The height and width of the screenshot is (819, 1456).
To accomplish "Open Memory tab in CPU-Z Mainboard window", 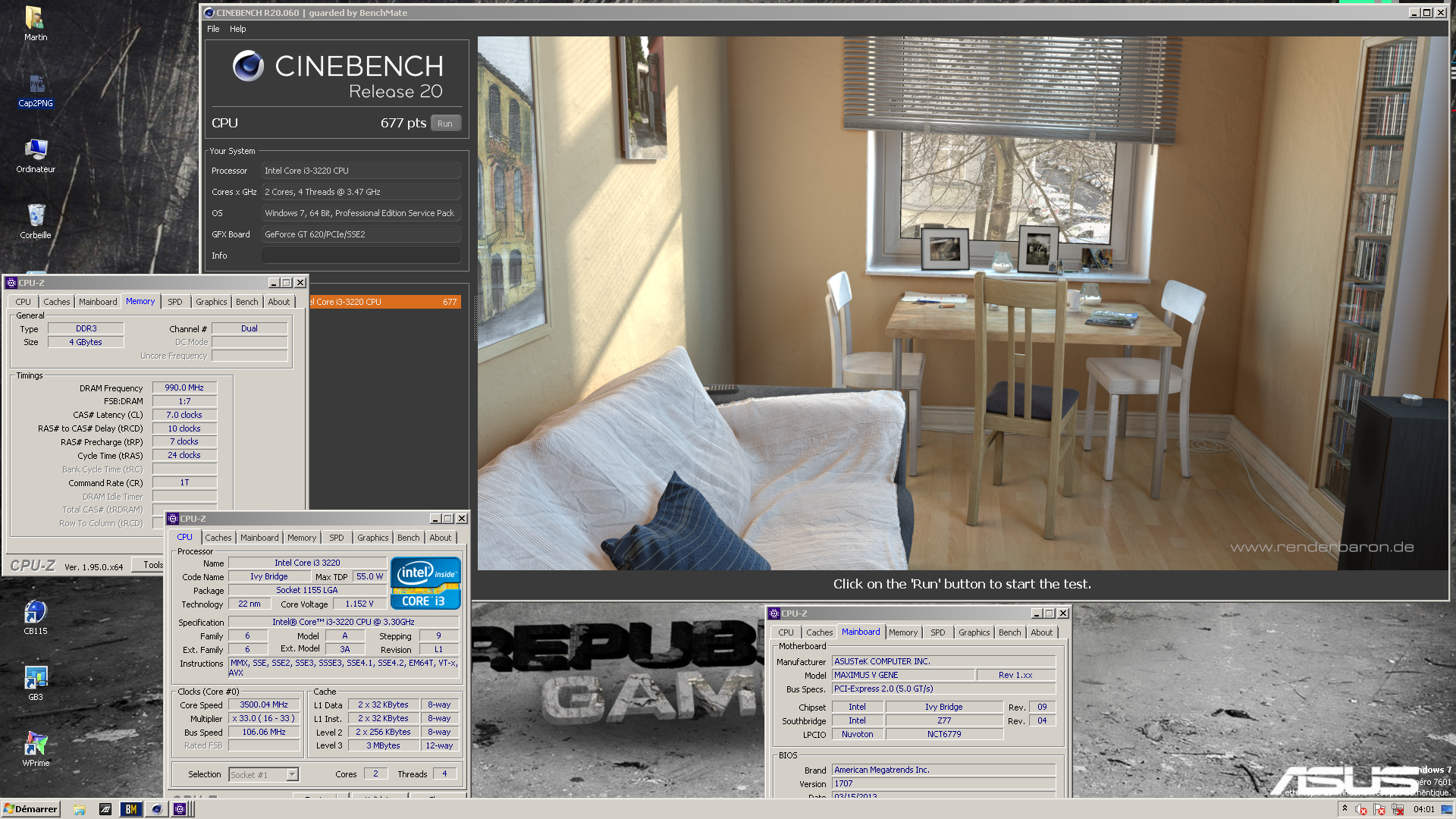I will click(903, 632).
